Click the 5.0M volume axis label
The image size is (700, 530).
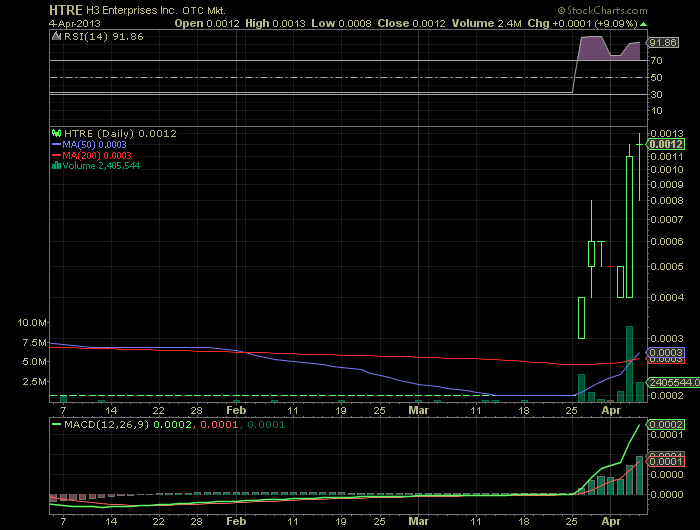tap(34, 362)
